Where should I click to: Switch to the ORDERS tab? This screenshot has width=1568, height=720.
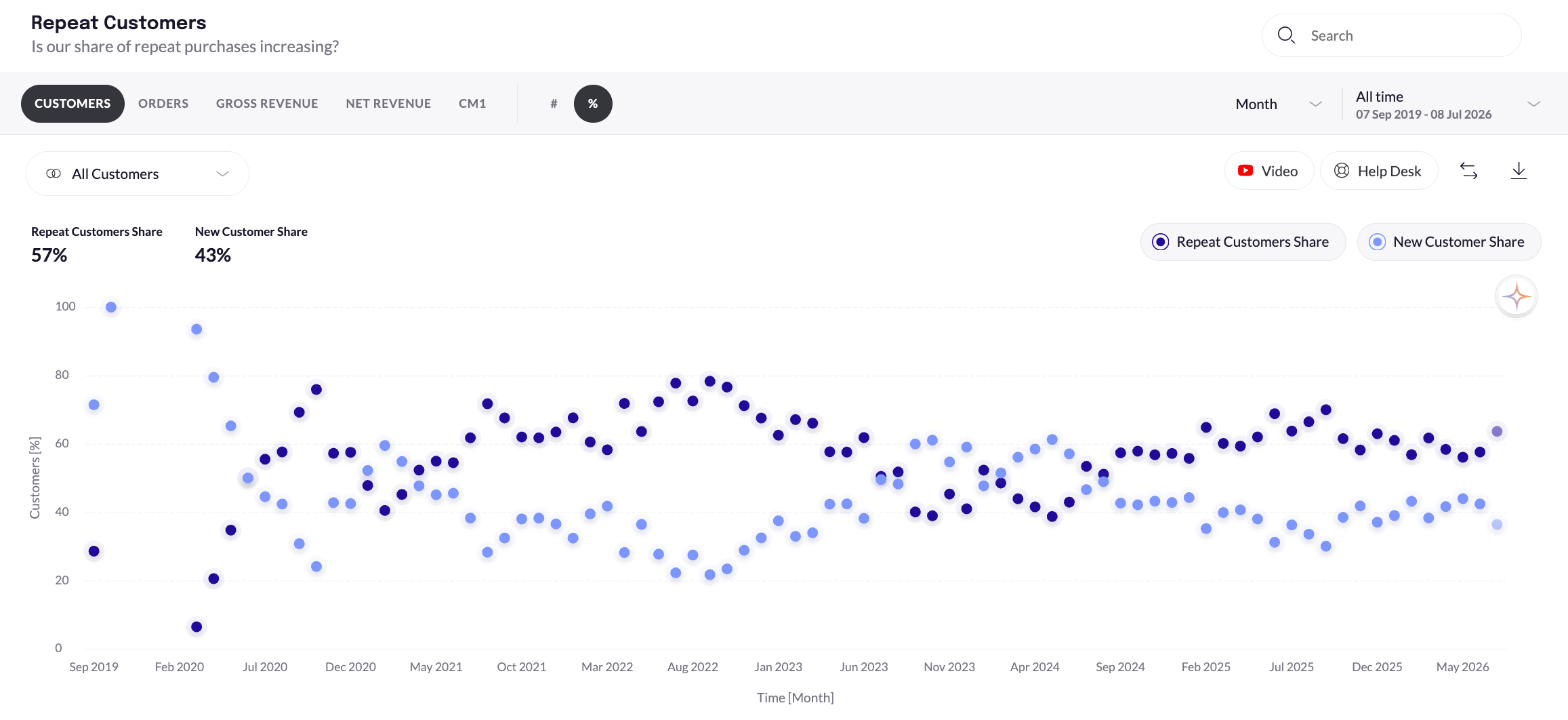coord(163,104)
